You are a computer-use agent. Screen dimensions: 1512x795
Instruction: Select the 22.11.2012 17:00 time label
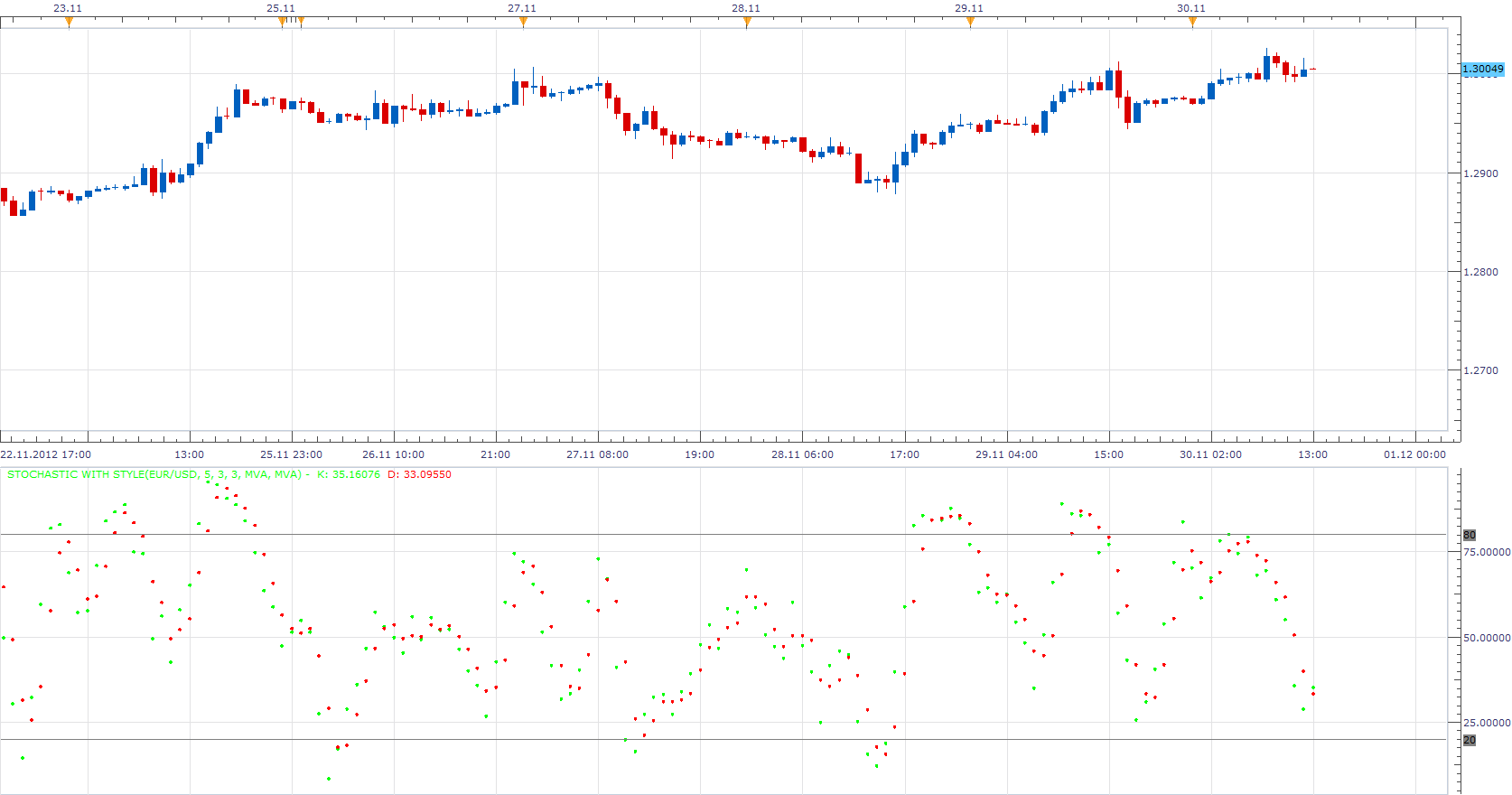point(46,454)
